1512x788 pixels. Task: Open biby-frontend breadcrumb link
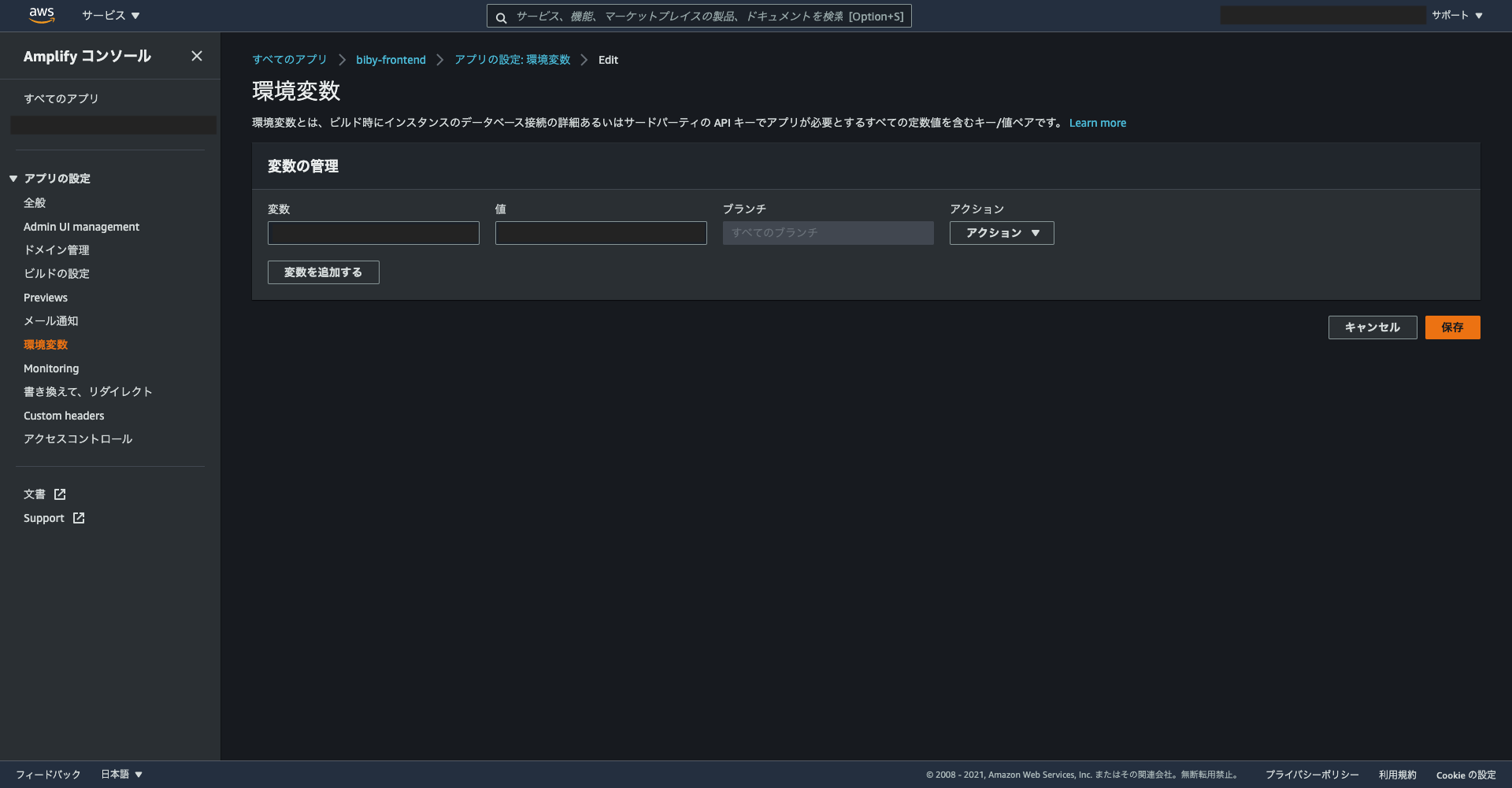coord(391,60)
